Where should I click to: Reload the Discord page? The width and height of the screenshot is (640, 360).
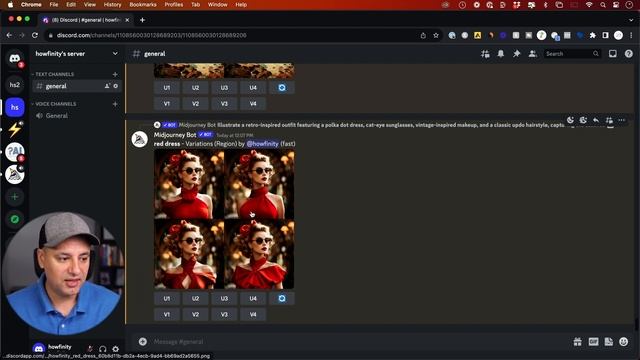coord(35,36)
